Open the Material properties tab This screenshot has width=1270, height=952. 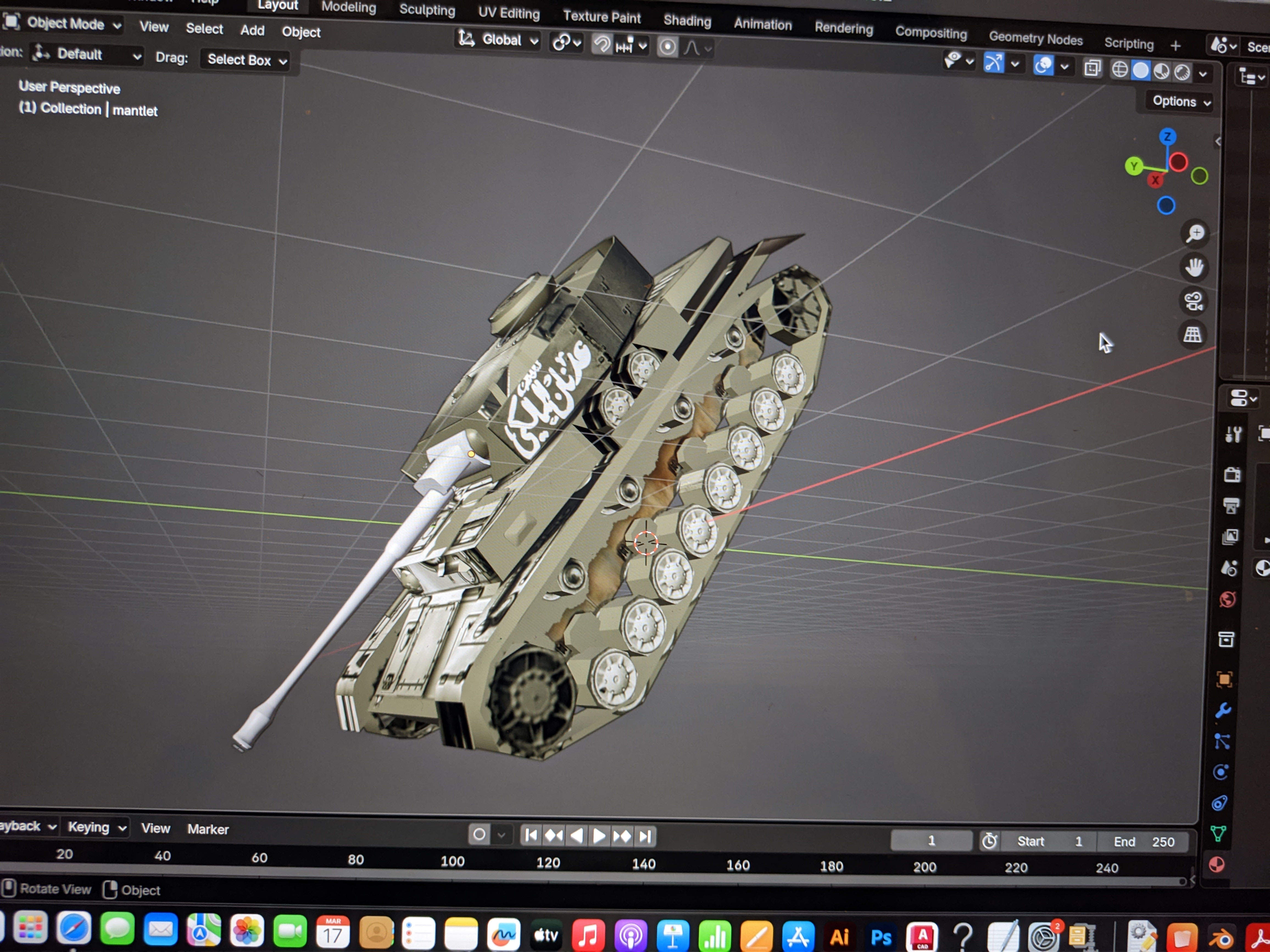pyautogui.click(x=1217, y=864)
